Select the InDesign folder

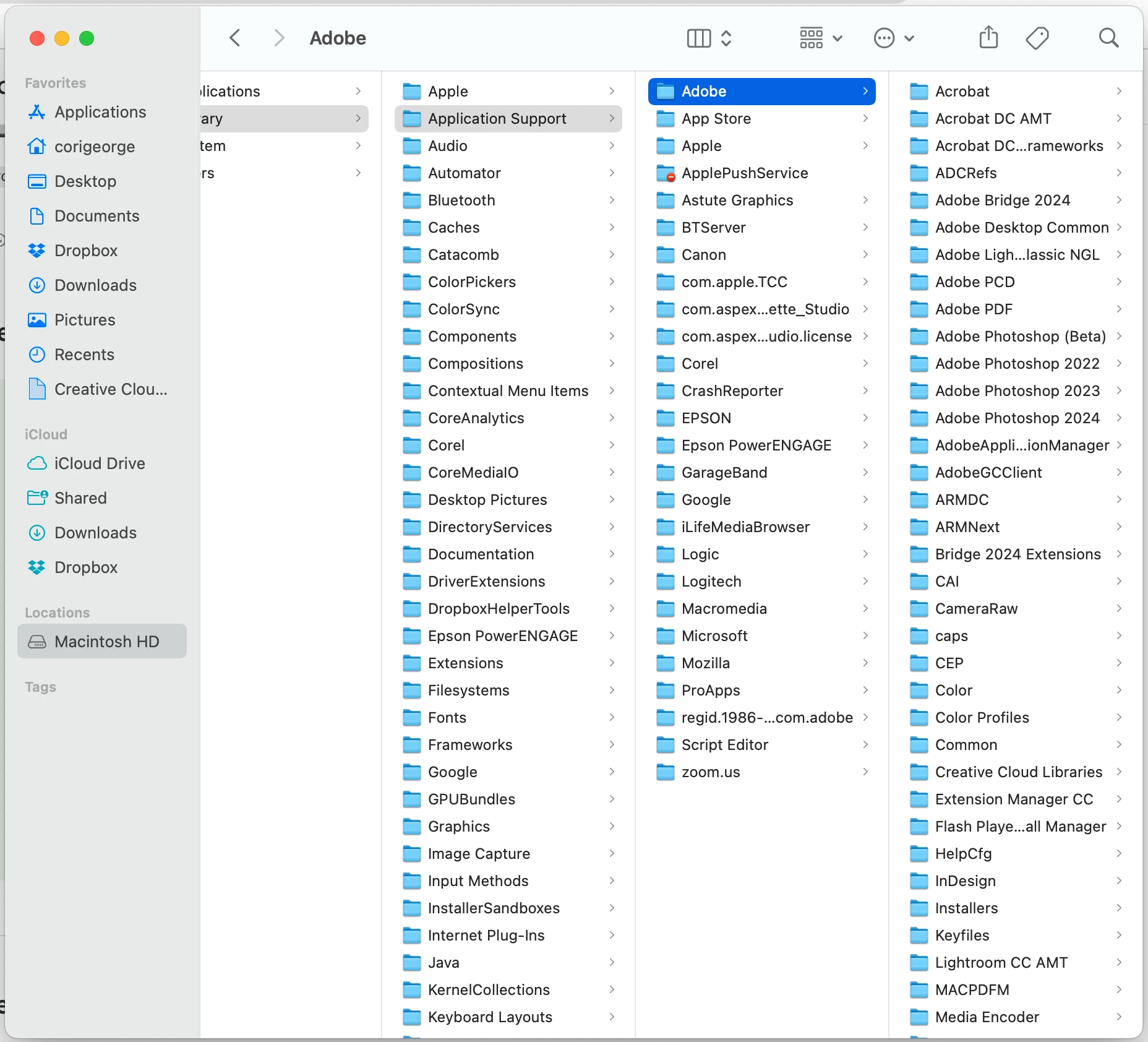pos(1015,881)
